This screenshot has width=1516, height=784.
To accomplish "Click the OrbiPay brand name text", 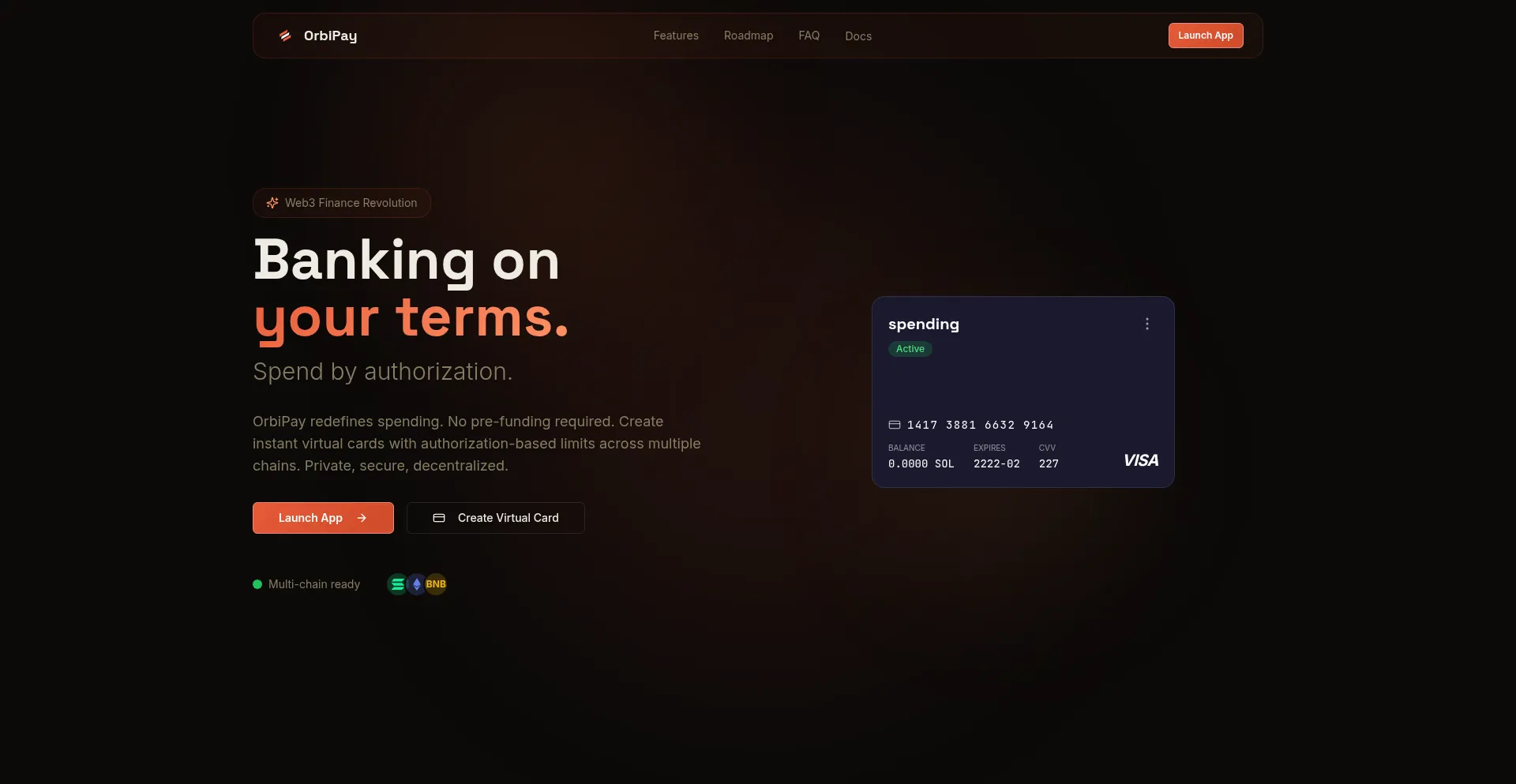I will coord(330,36).
